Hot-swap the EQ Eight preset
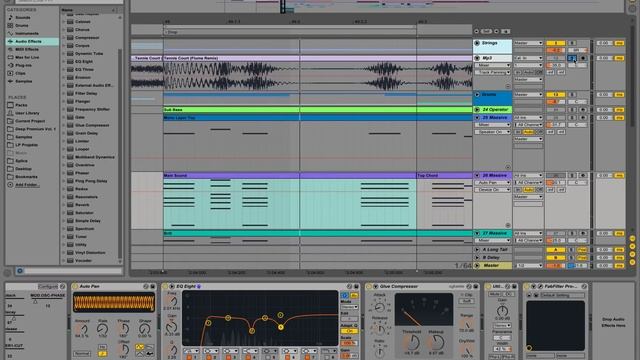Viewport: 640px width, 360px height. tap(349, 287)
